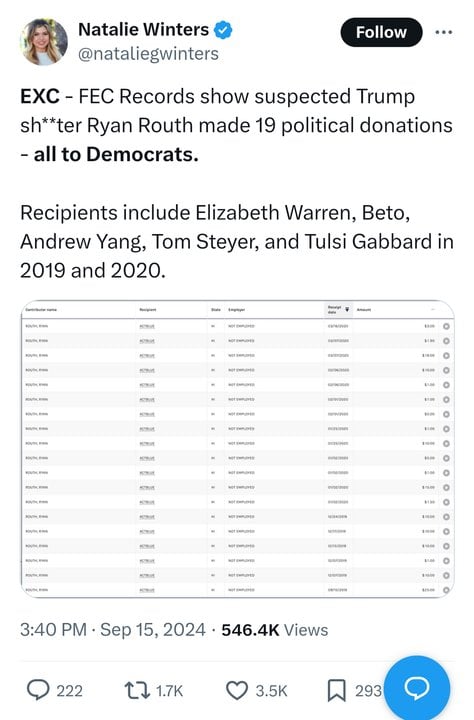The width and height of the screenshot is (474, 720).
Task: Click the Follow button
Action: pos(381,32)
